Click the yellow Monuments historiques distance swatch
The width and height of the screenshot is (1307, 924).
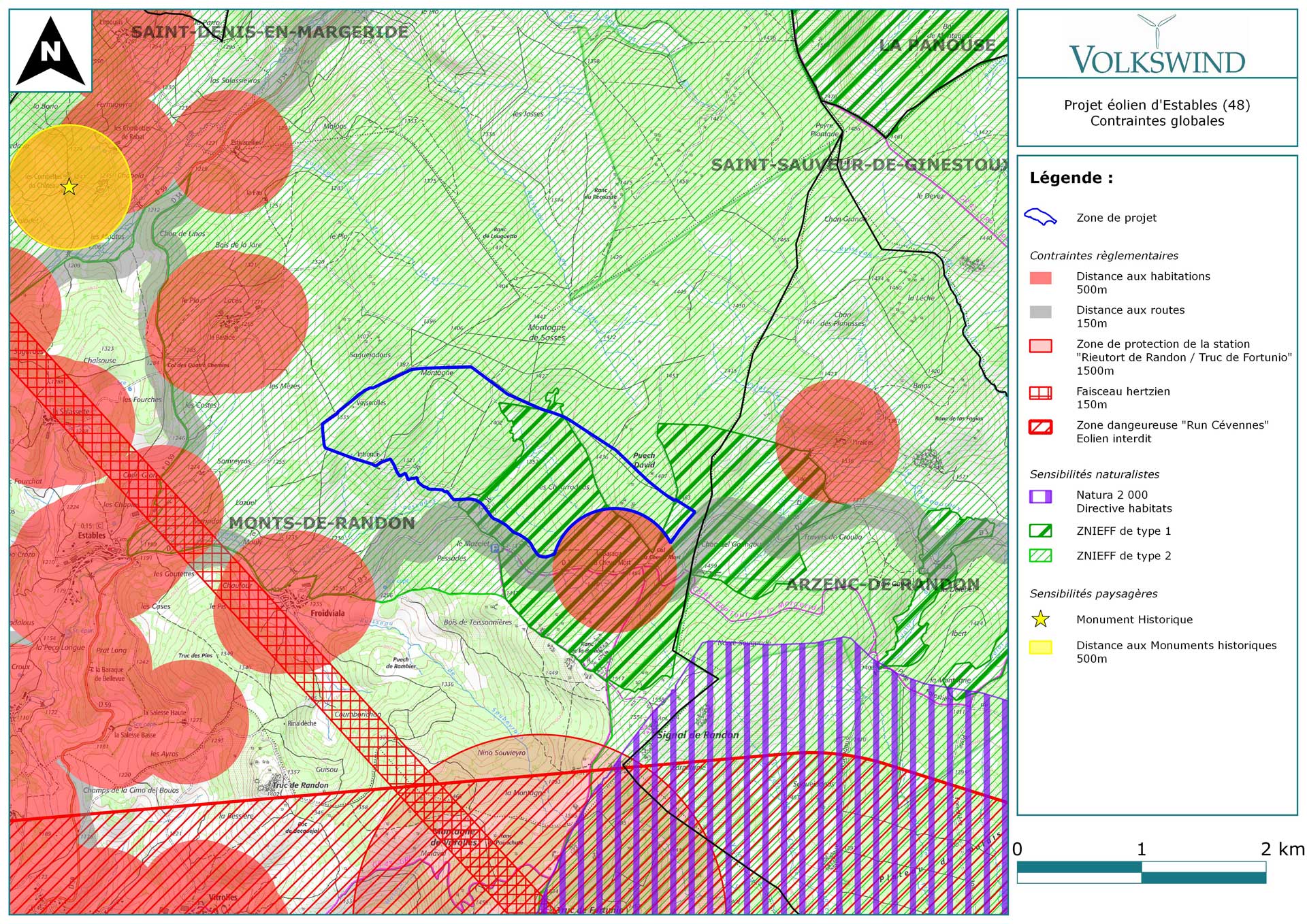pyautogui.click(x=1040, y=647)
